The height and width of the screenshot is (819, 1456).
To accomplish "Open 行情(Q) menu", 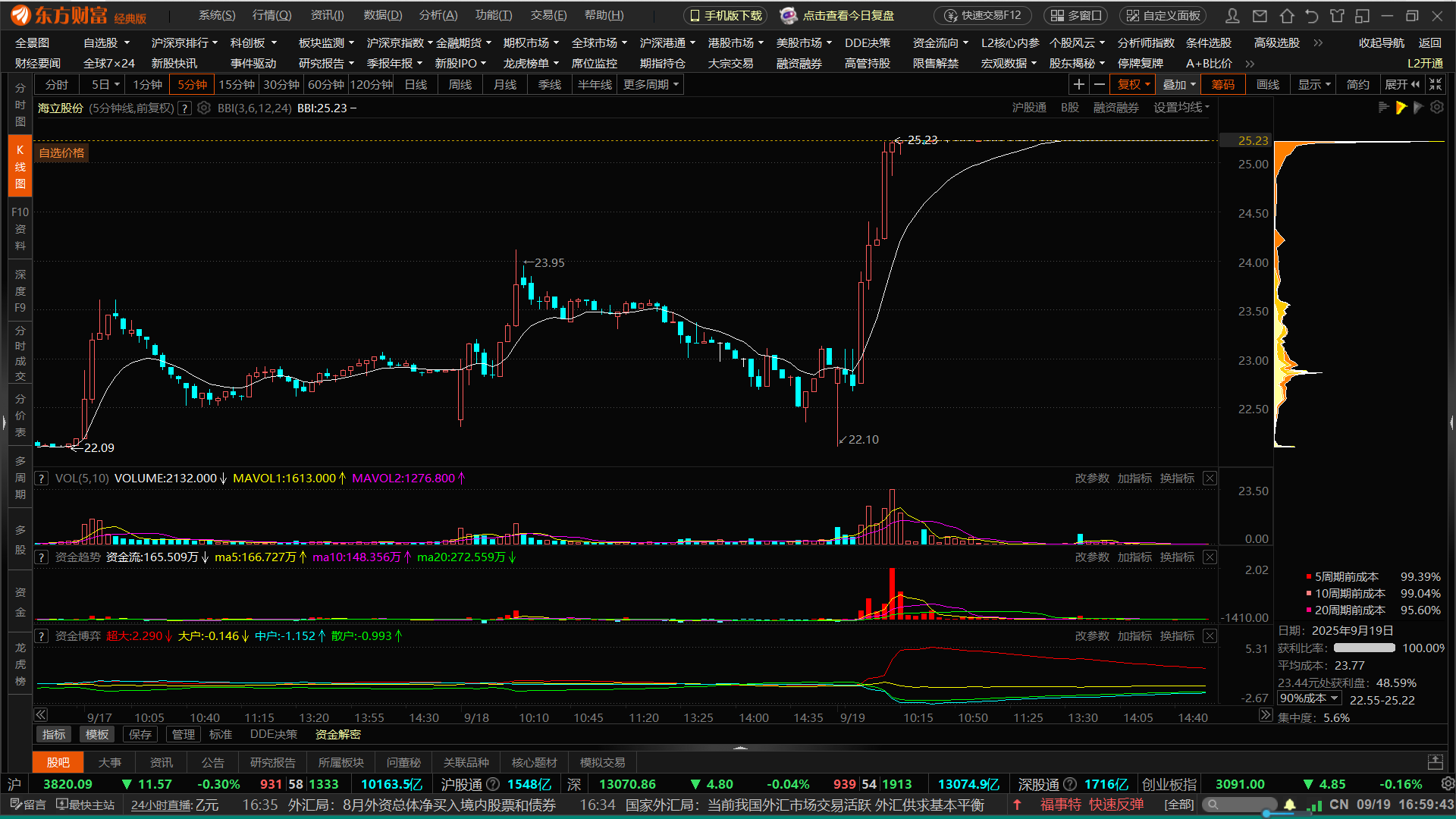I will click(x=271, y=15).
